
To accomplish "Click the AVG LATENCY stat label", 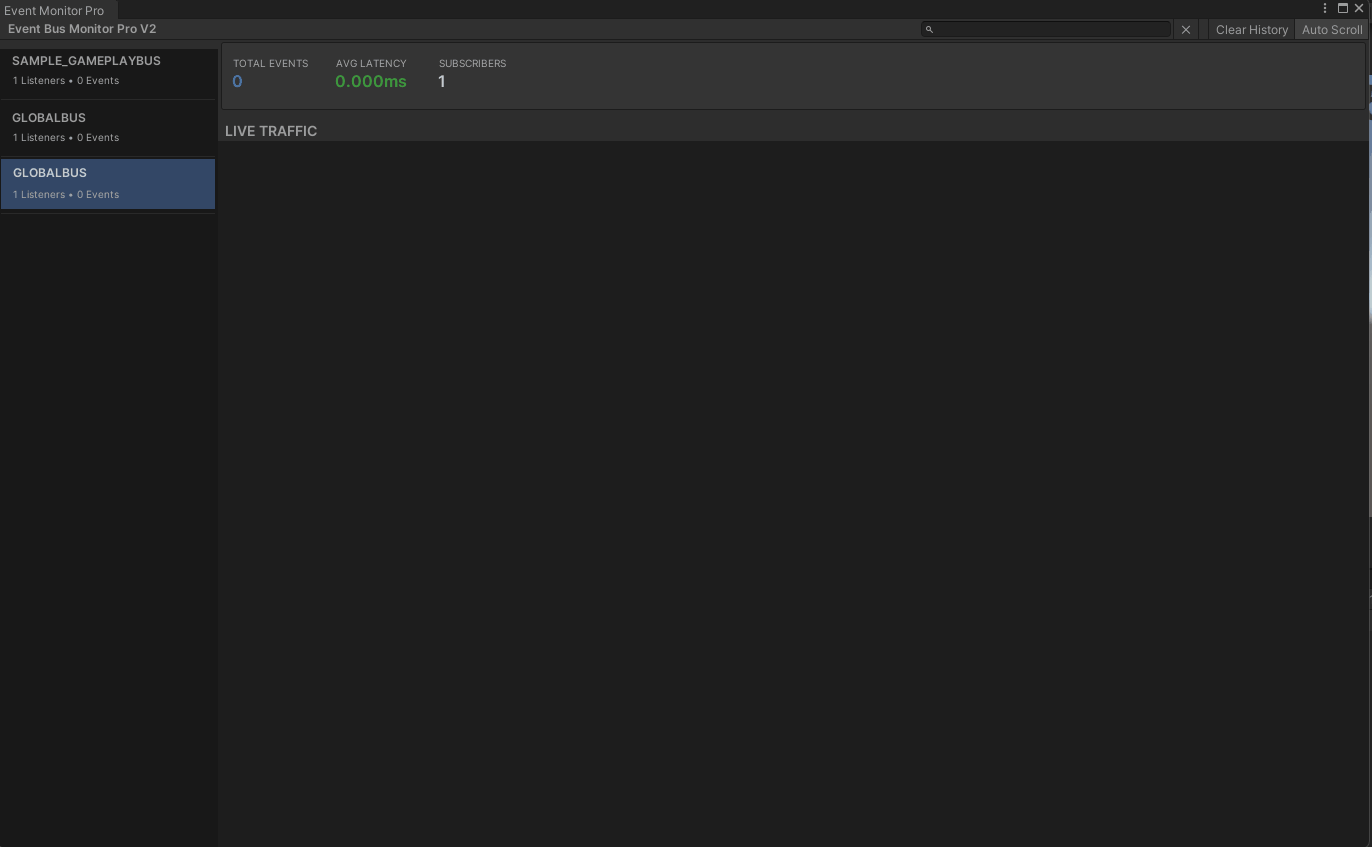I will (371, 63).
